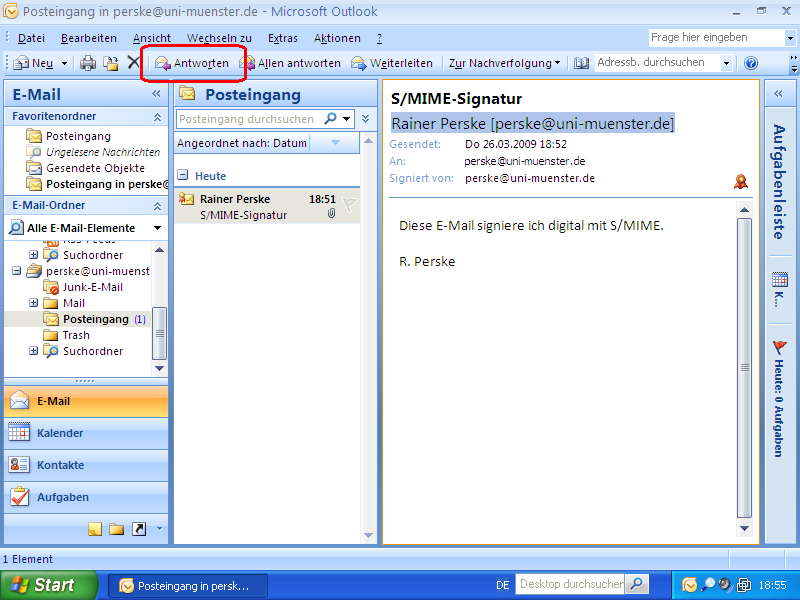
Task: Open the Aktionen menu
Action: coord(337,38)
